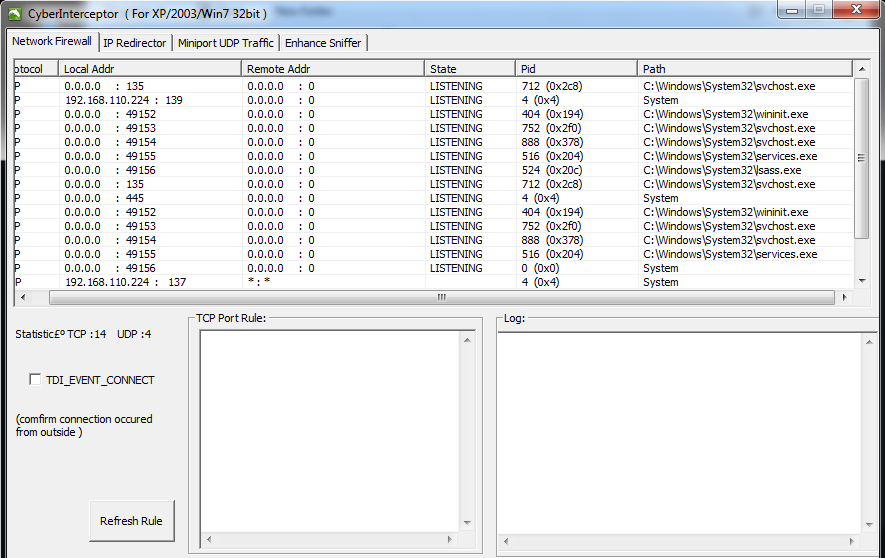Viewport: 885px width, 558px height.
Task: Sort by the Local Addr column header
Action: (x=150, y=69)
